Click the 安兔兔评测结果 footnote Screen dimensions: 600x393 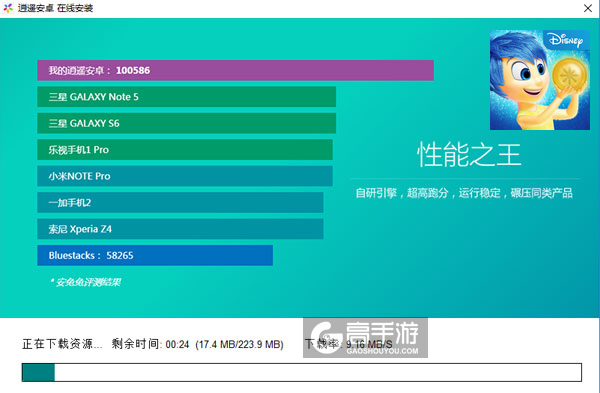point(85,282)
